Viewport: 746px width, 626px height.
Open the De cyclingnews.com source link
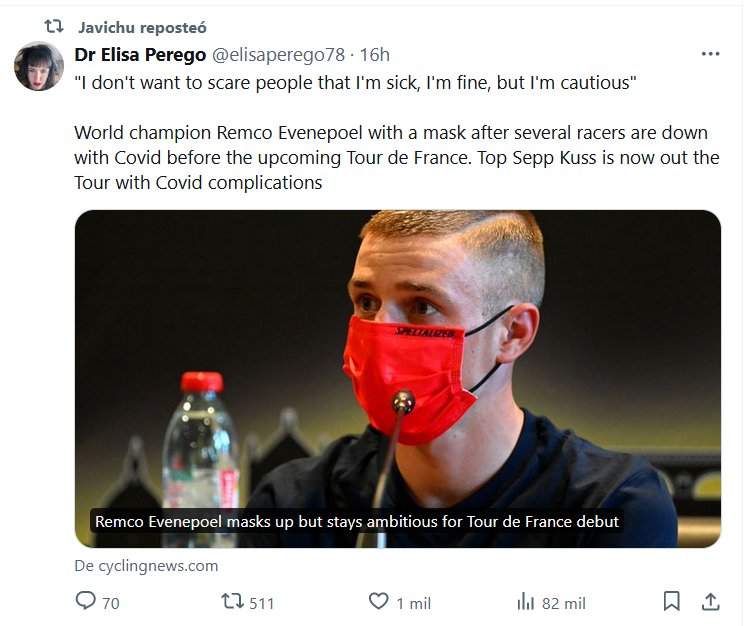pos(146,566)
